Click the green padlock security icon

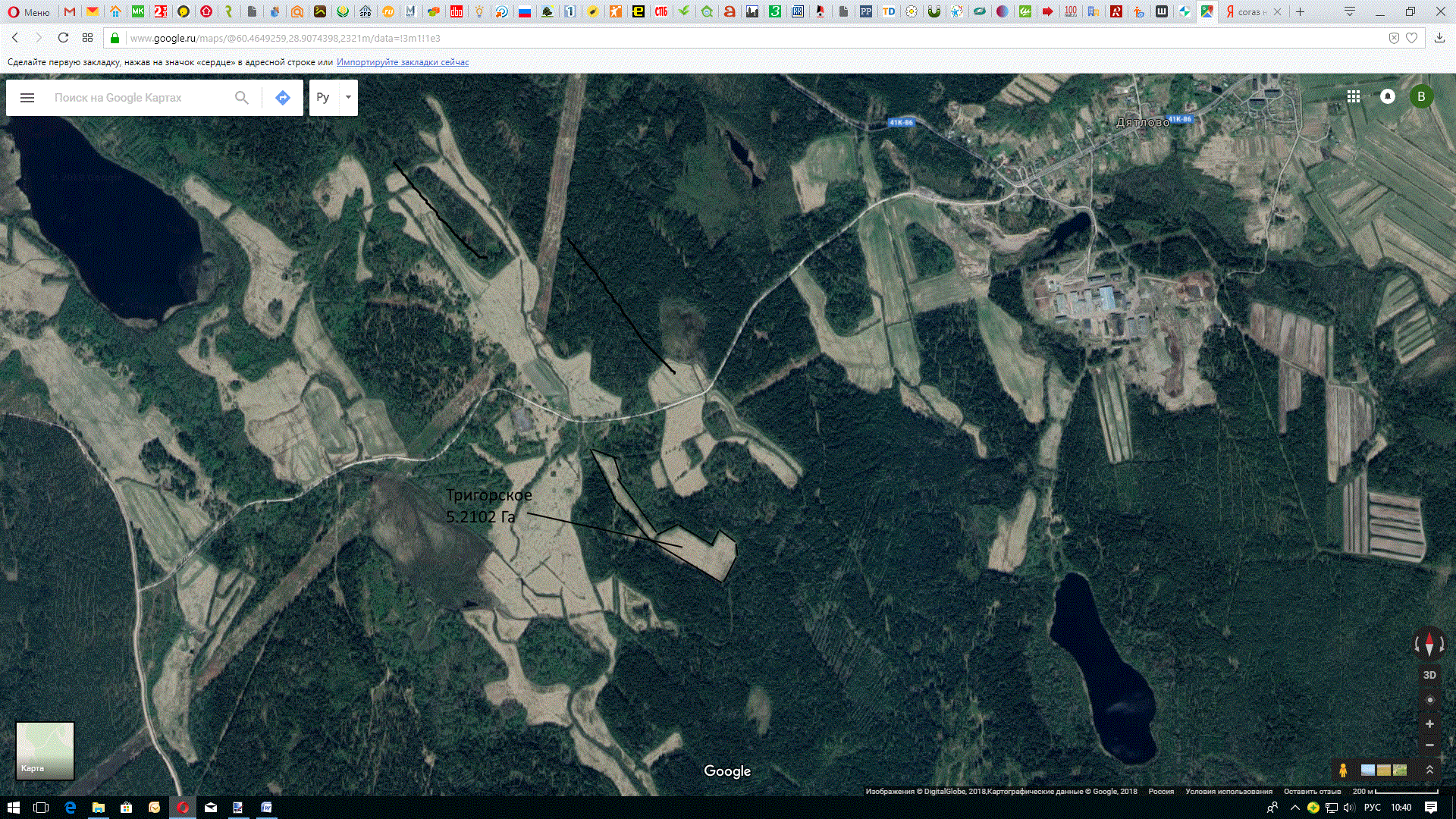115,38
